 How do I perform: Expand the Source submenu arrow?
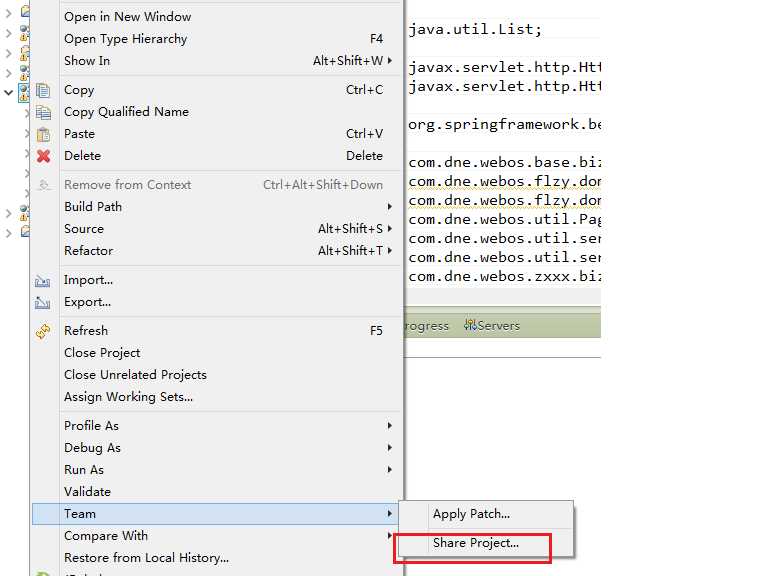pos(389,228)
